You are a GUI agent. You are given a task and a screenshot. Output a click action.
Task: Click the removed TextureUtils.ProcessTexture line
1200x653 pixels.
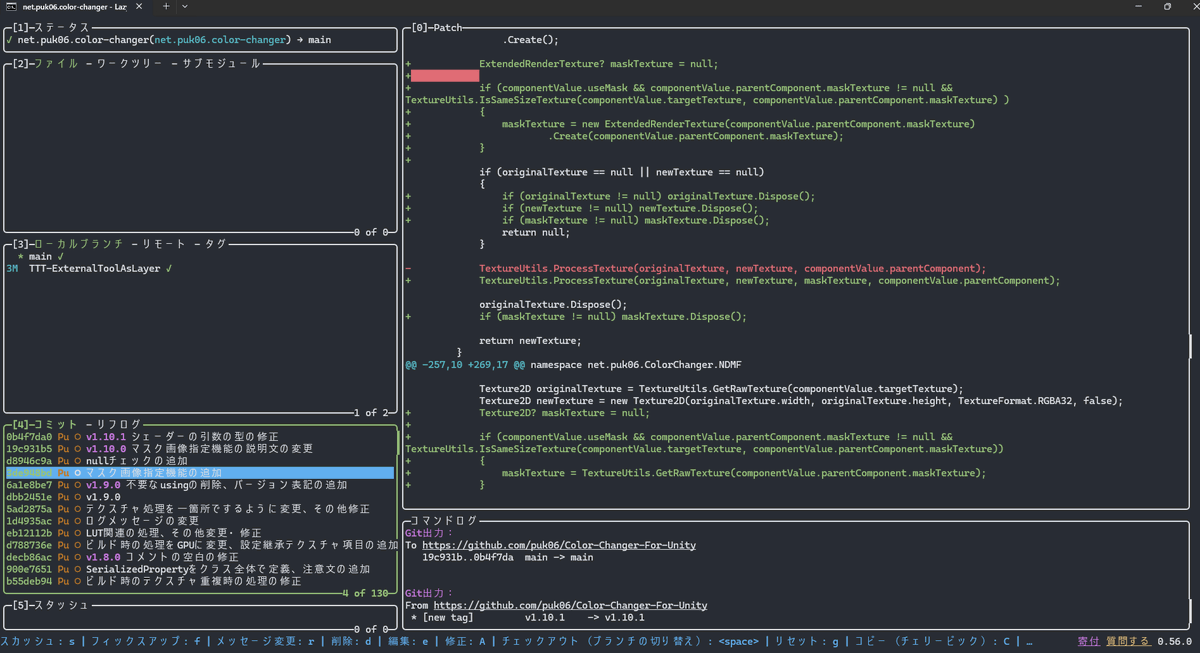tap(732, 268)
